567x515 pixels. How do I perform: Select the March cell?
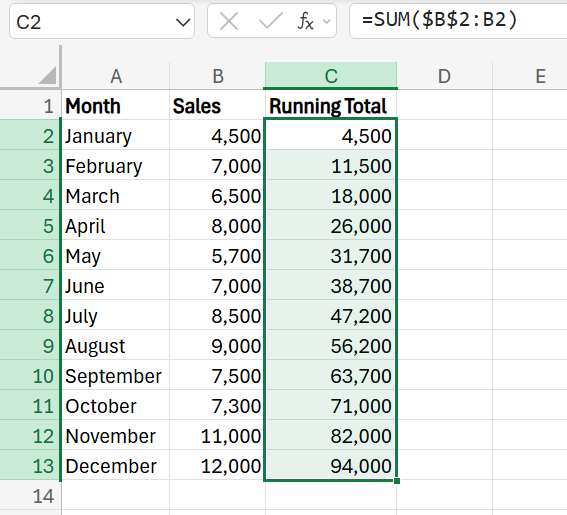116,196
